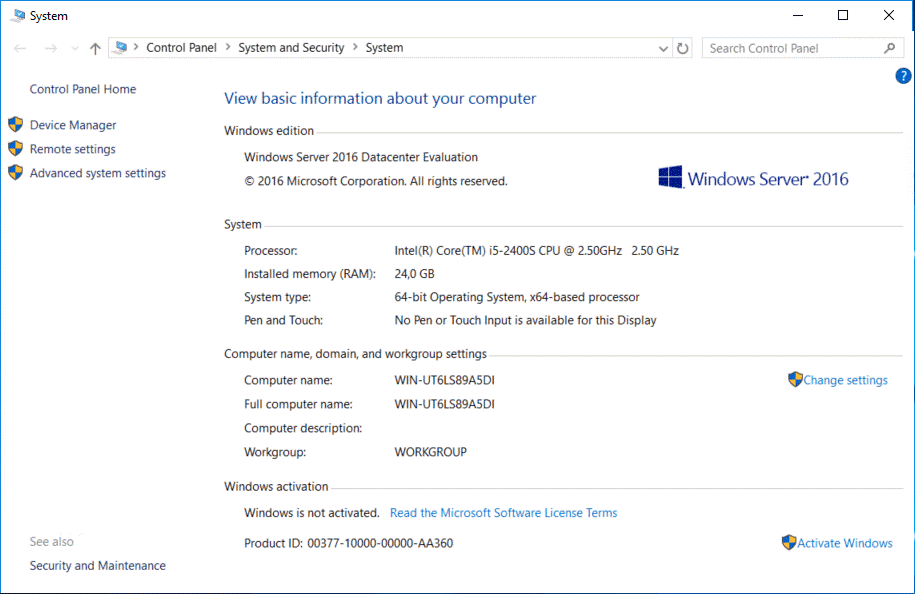This screenshot has height=594, width=915.
Task: Click the WORKGROUP value text
Action: coord(431,452)
